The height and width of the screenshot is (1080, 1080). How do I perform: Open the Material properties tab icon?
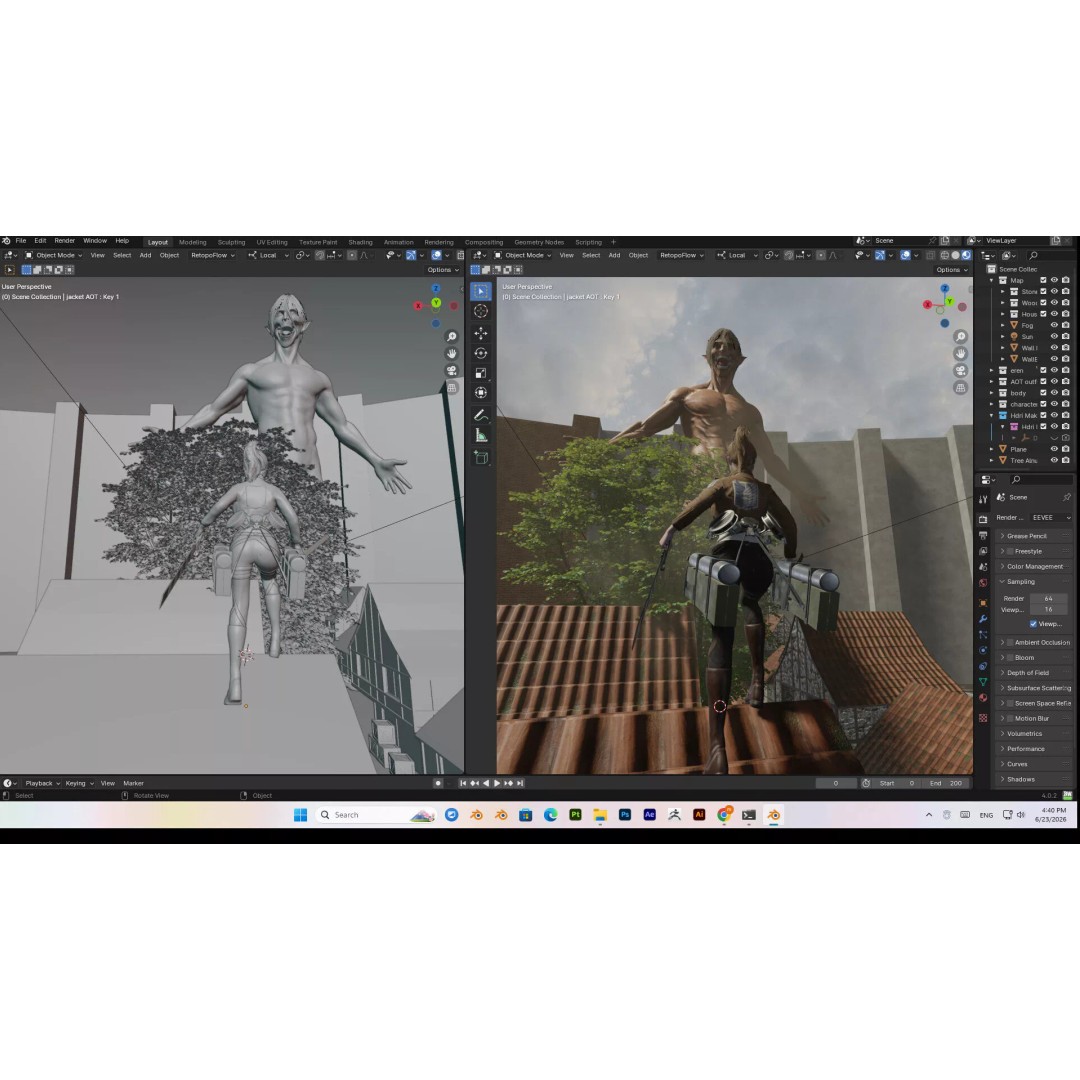point(983,698)
